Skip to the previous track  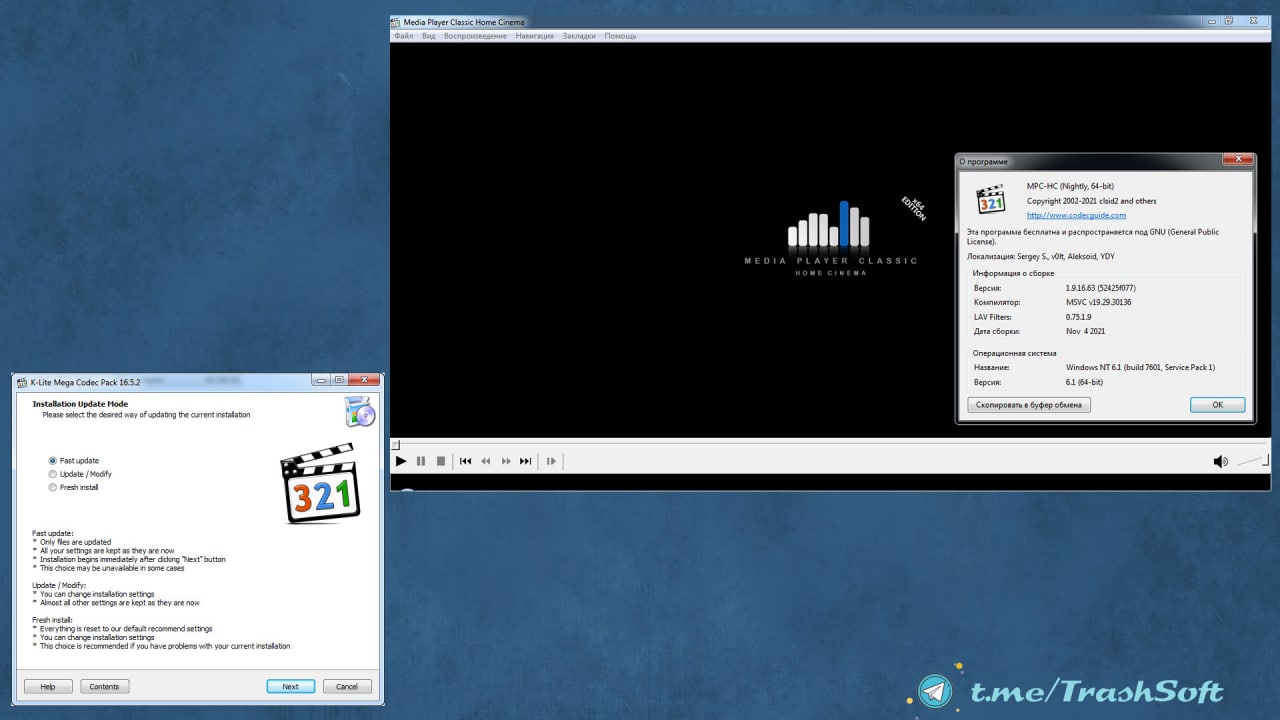[465, 461]
